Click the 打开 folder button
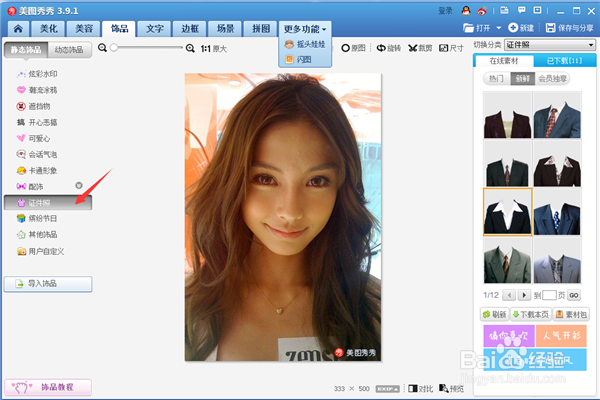The image size is (600, 400). point(476,28)
